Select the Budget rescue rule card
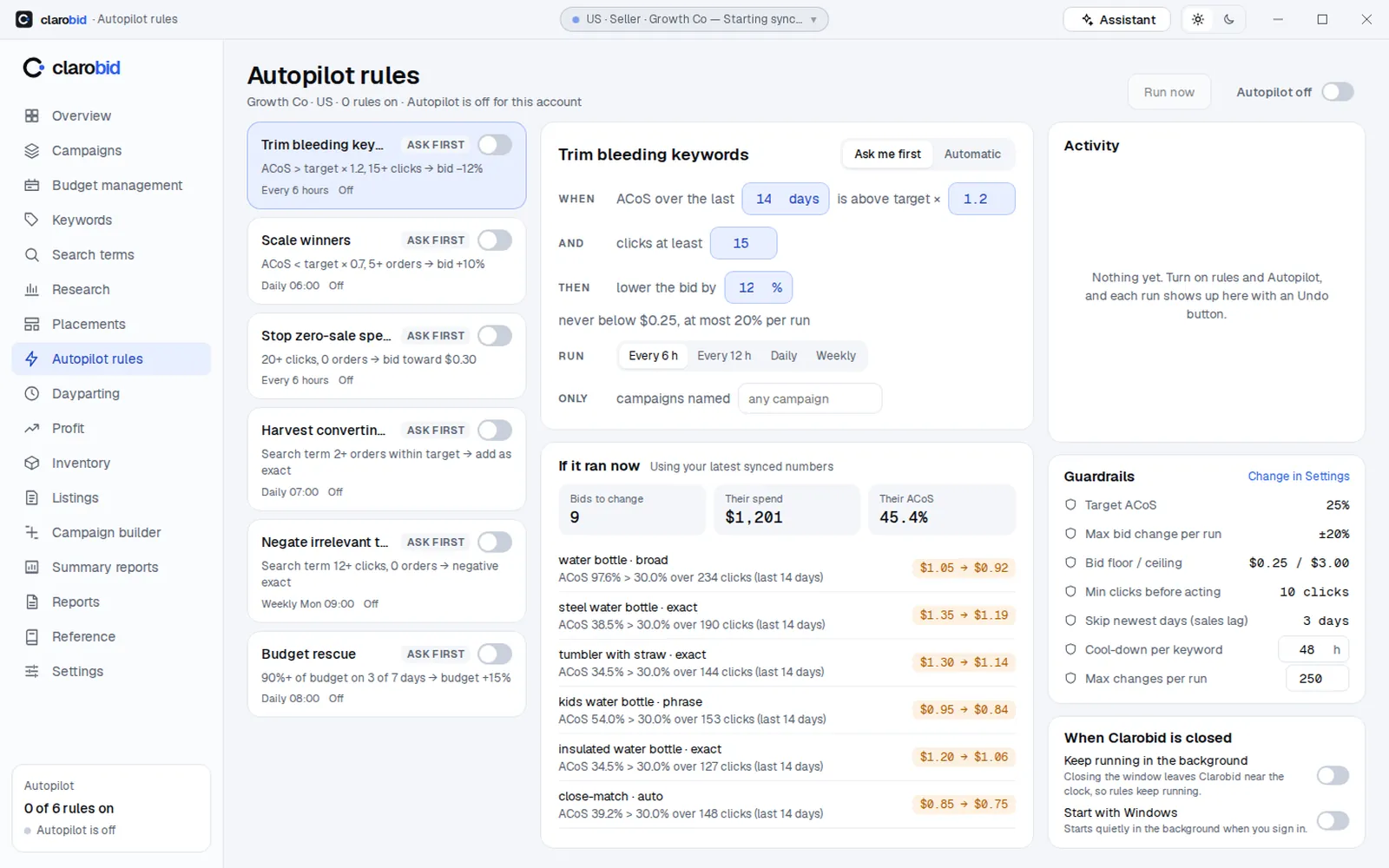This screenshot has height=868, width=1389. 386,674
